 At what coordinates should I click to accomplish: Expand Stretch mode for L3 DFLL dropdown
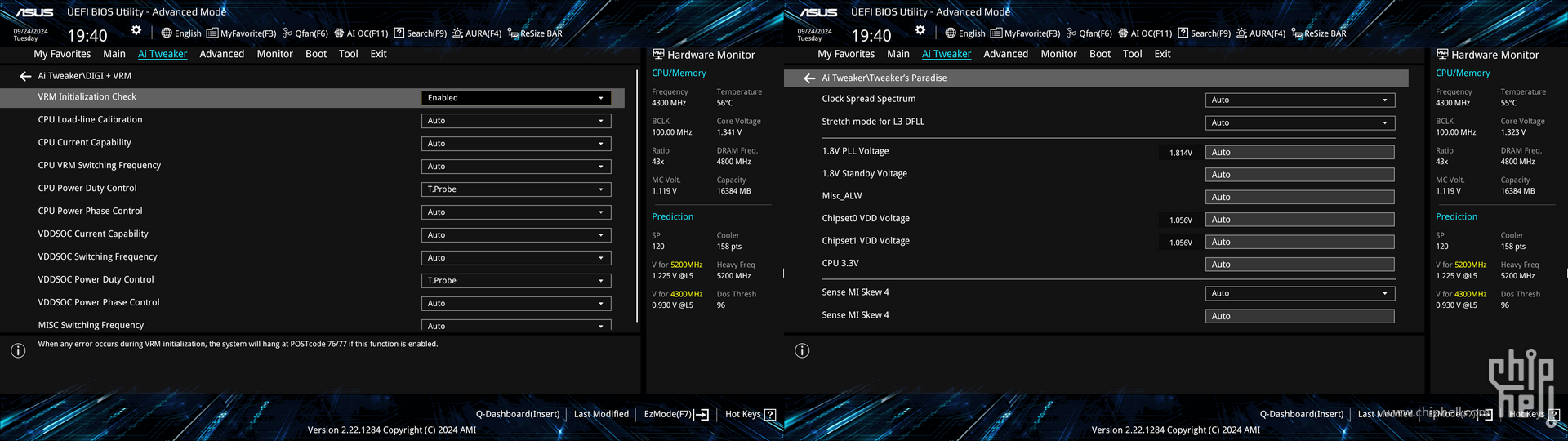point(1300,123)
